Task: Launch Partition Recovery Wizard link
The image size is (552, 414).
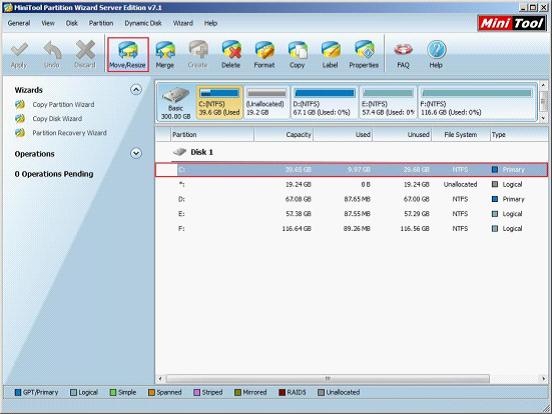Action: pyautogui.click(x=69, y=133)
